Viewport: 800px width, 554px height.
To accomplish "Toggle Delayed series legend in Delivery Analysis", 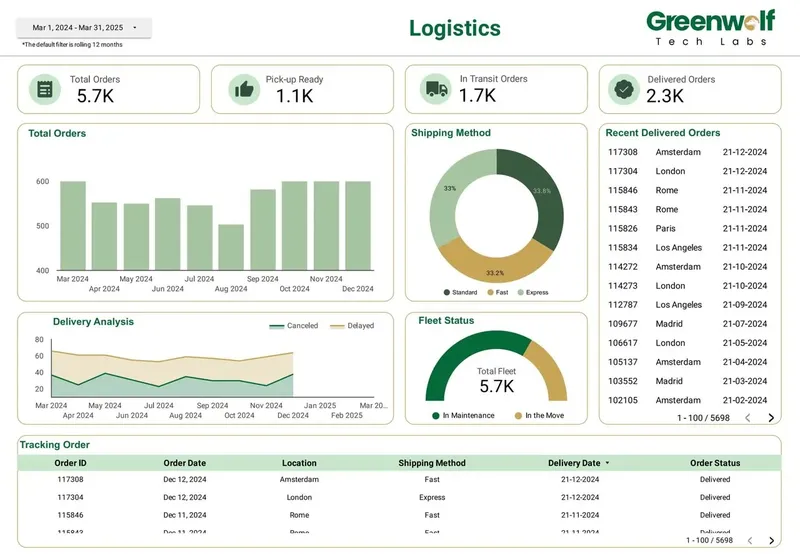I will pyautogui.click(x=352, y=325).
